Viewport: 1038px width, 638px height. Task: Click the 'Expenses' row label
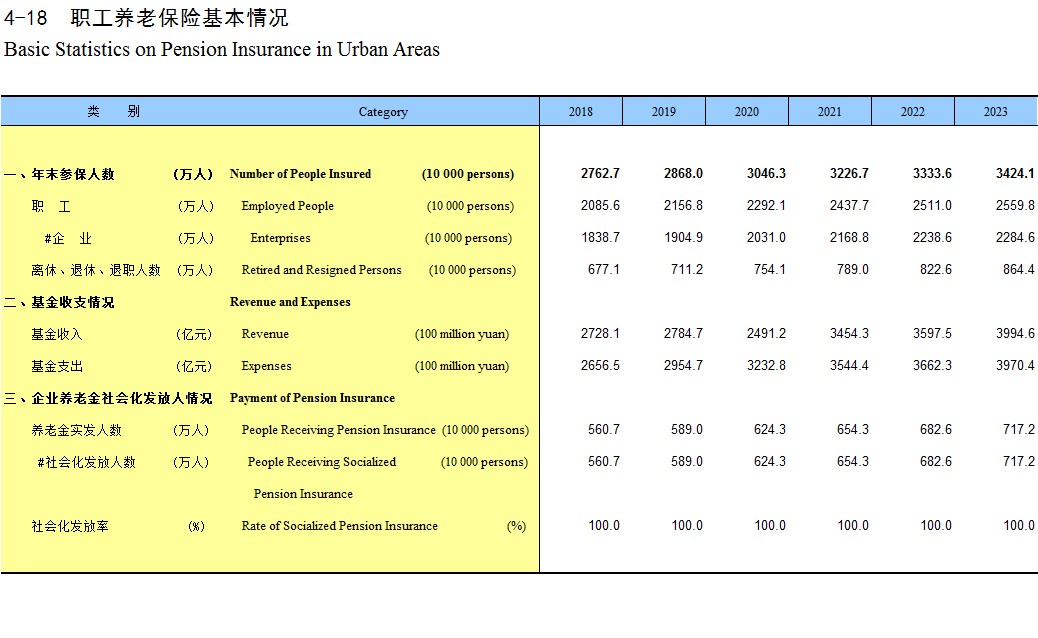pyautogui.click(x=266, y=366)
